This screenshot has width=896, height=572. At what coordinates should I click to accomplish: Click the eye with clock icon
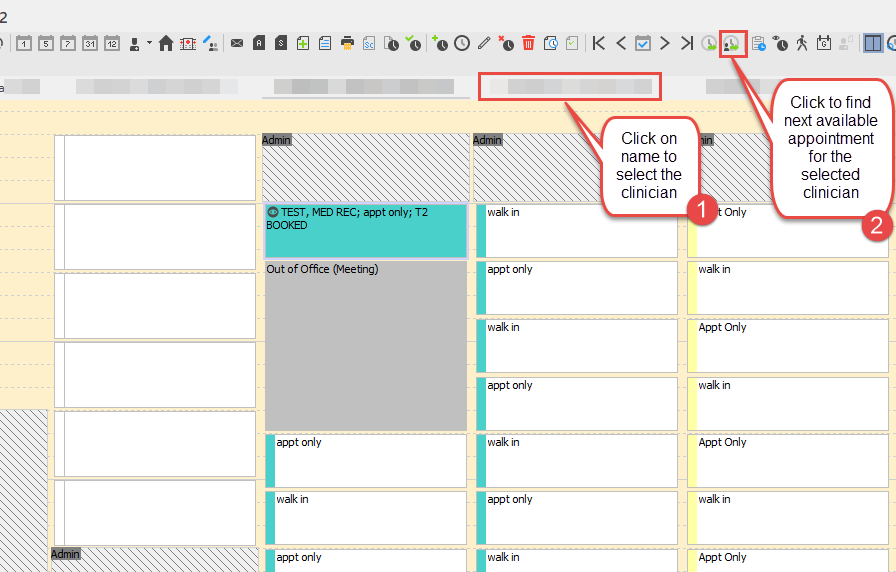tap(780, 43)
